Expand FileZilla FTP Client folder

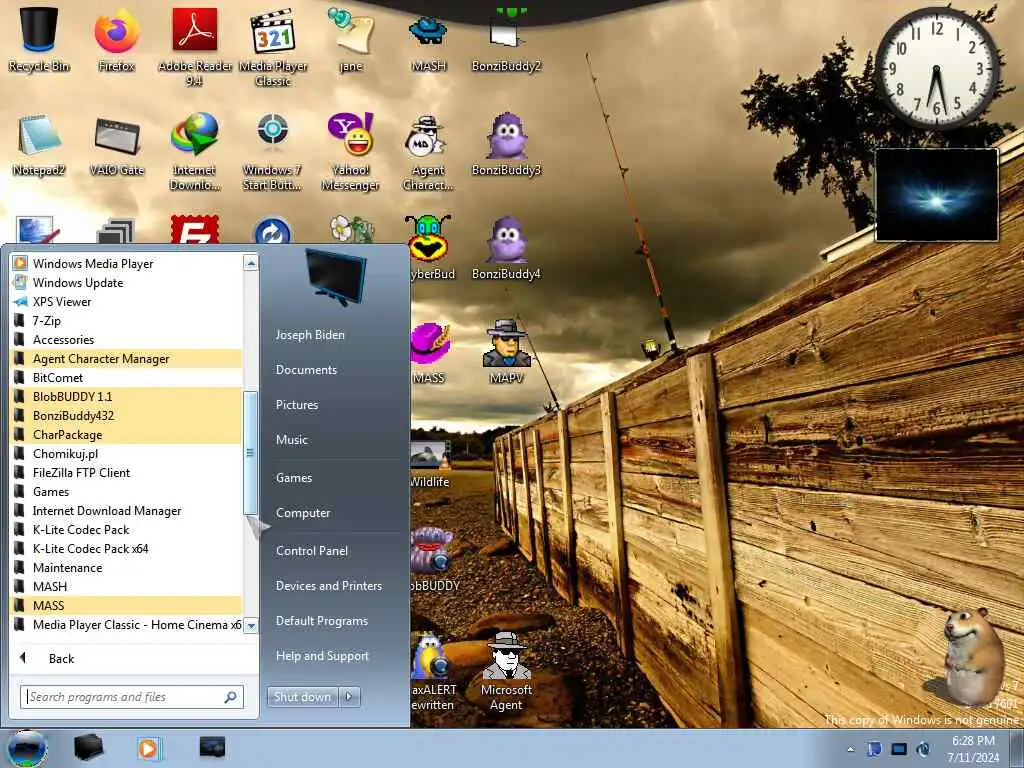126,472
